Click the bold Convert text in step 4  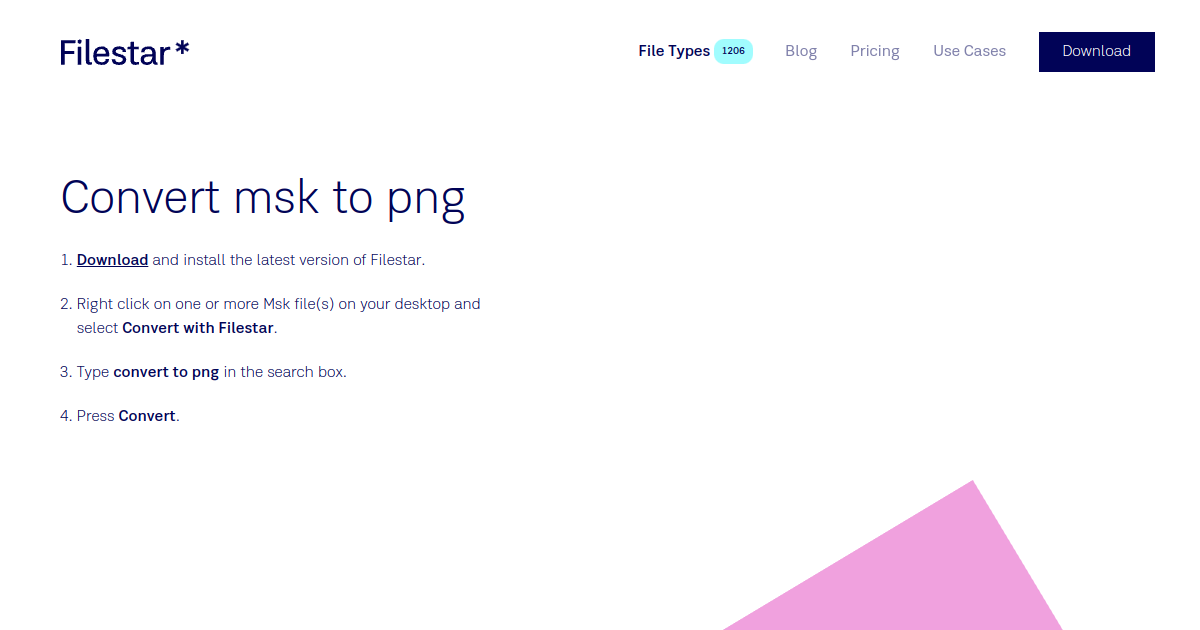pos(147,415)
